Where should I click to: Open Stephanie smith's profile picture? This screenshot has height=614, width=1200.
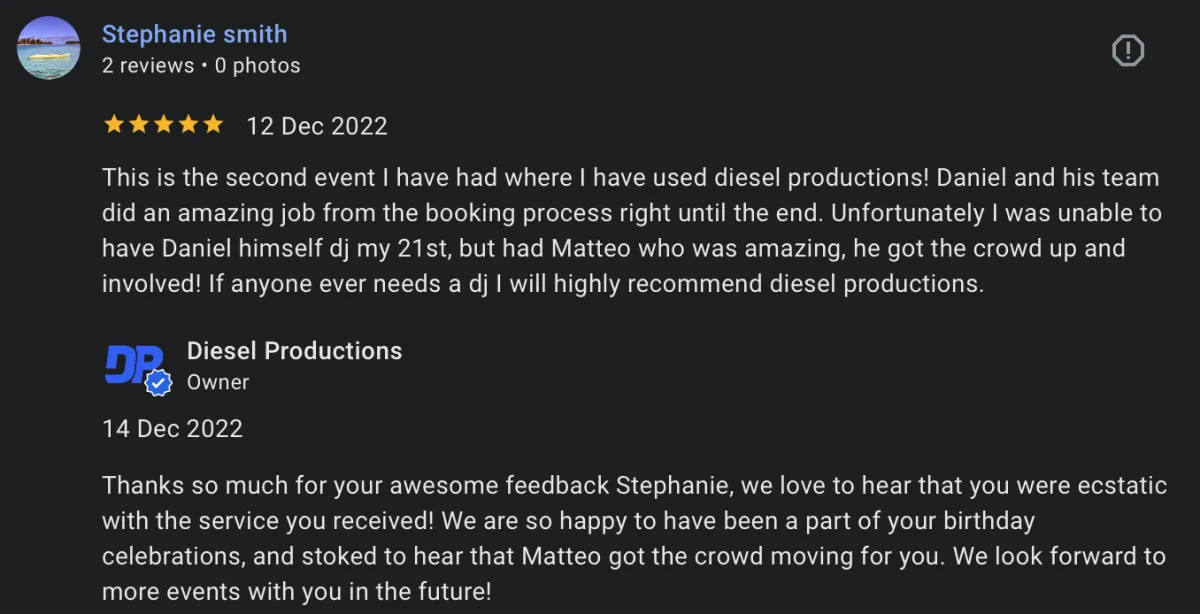(x=49, y=48)
